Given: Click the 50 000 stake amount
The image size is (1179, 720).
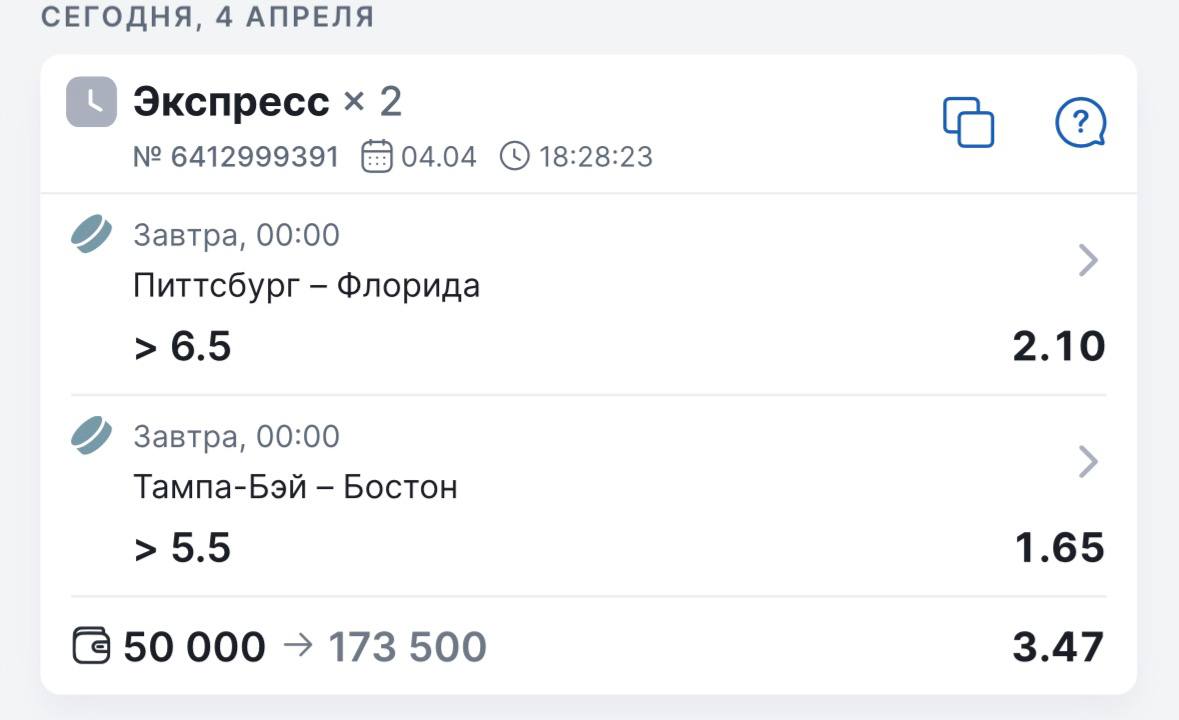Looking at the screenshot, I should coord(195,647).
